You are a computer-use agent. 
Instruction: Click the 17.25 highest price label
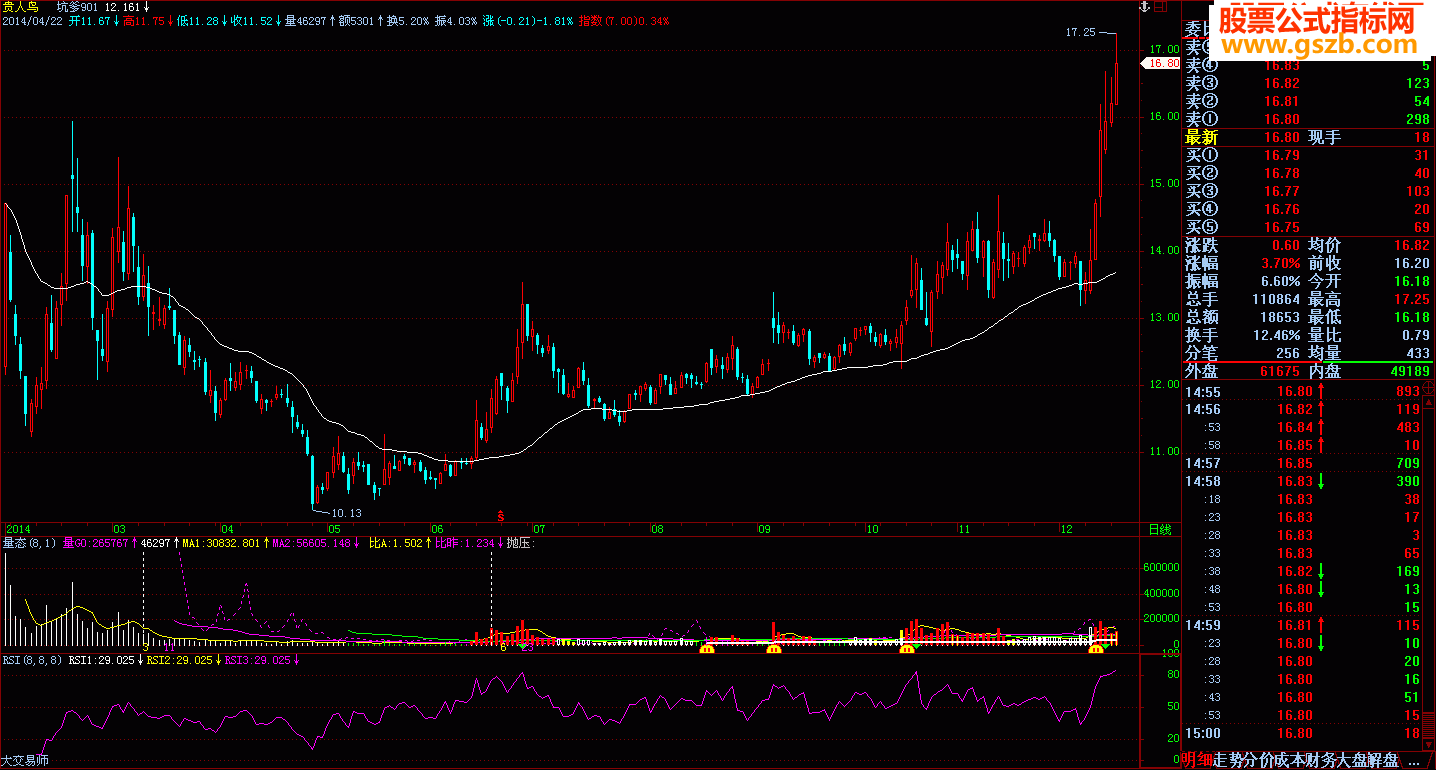pyautogui.click(x=1080, y=33)
